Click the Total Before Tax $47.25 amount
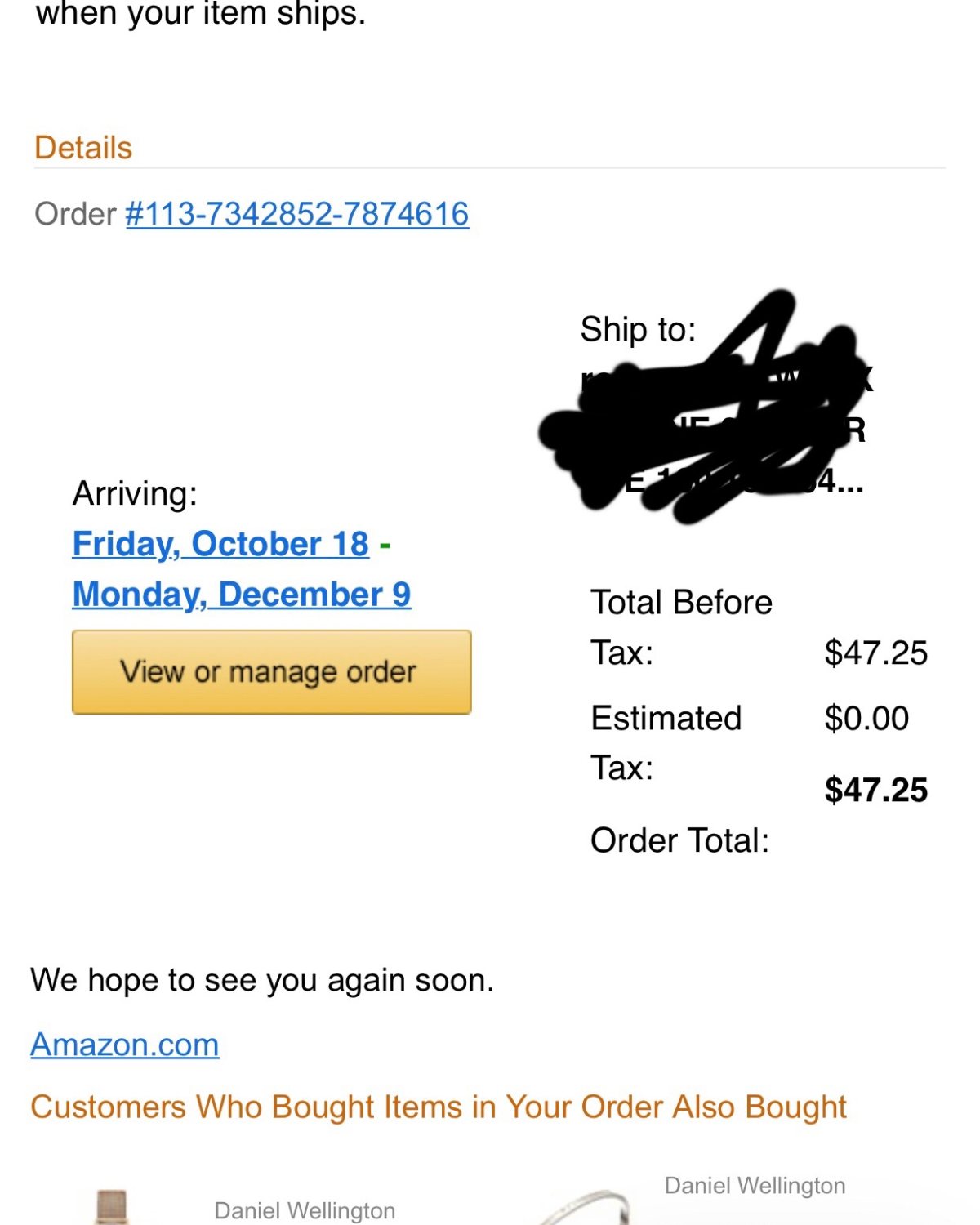The image size is (980, 1225). coord(875,653)
